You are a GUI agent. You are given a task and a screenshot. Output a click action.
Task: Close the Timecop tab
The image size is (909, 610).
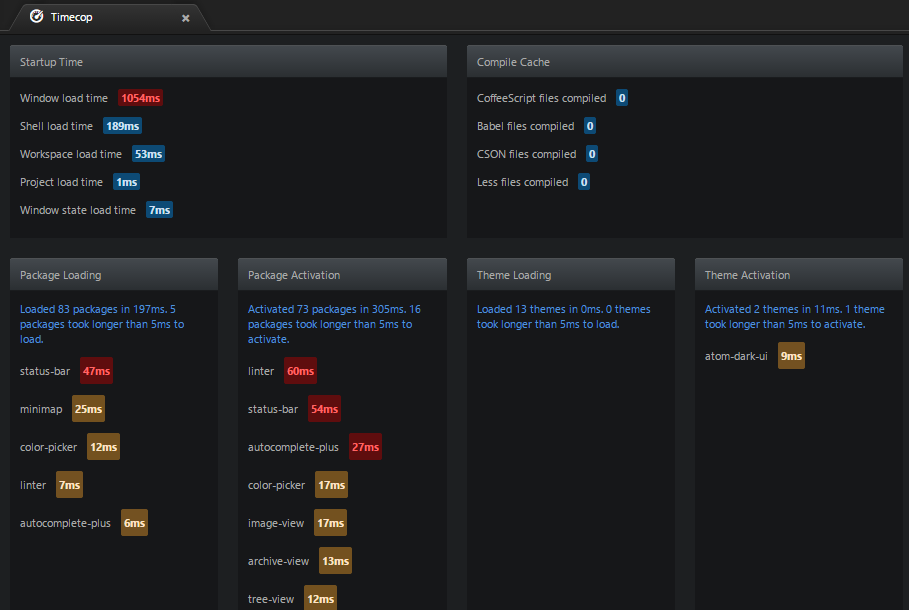click(x=186, y=18)
